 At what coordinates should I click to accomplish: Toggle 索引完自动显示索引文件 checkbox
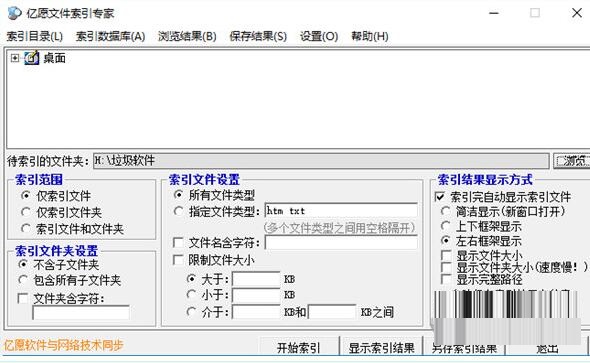(439, 197)
